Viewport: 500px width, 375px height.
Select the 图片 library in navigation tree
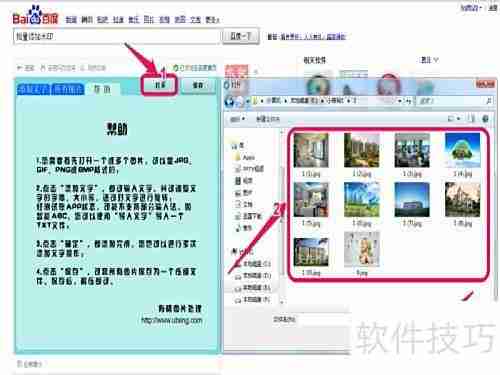coord(244,193)
